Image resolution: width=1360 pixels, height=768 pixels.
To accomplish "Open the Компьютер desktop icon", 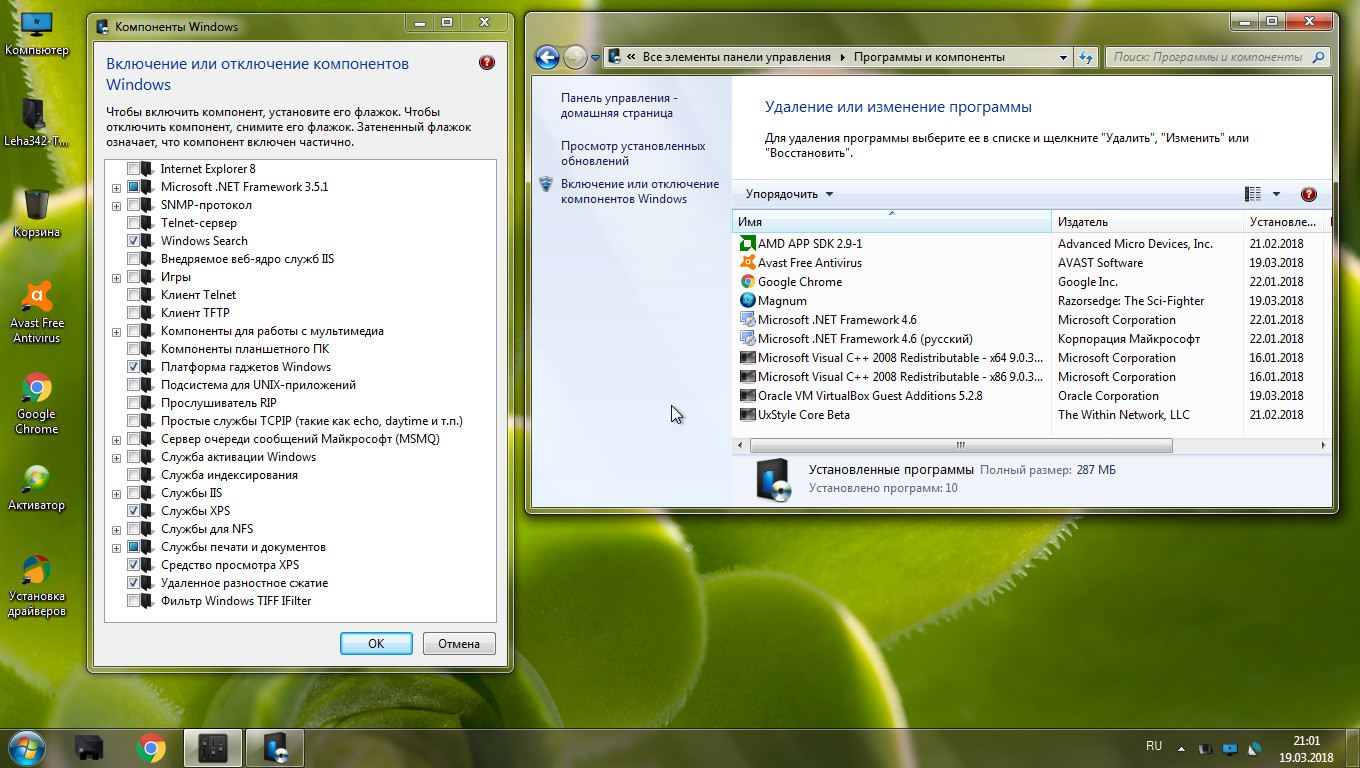I will click(x=37, y=33).
